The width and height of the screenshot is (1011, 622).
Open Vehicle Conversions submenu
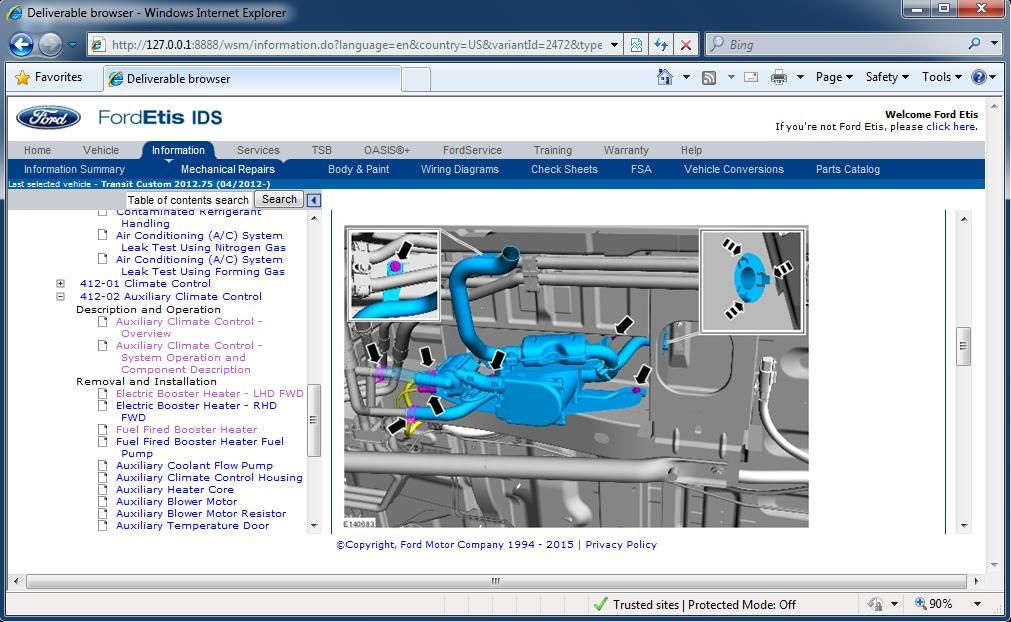tap(734, 169)
